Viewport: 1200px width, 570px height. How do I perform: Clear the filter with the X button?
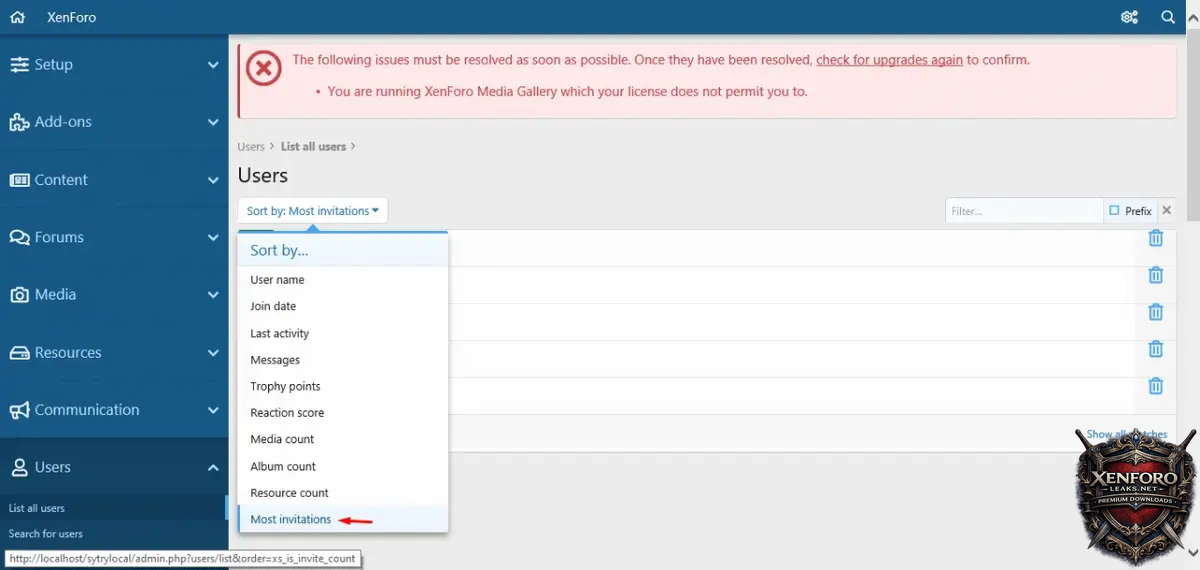click(x=1167, y=211)
